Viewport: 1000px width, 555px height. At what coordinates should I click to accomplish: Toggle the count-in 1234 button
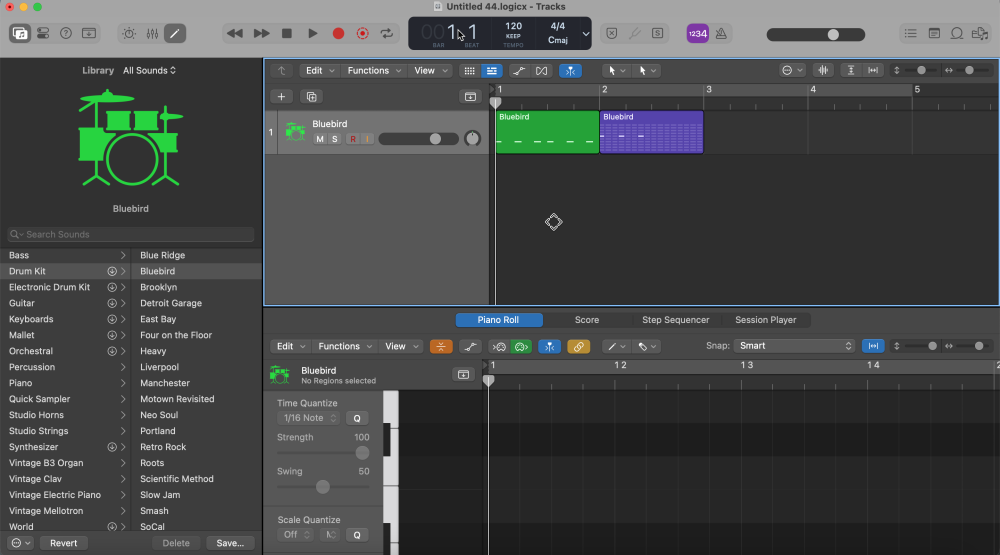click(x=698, y=33)
